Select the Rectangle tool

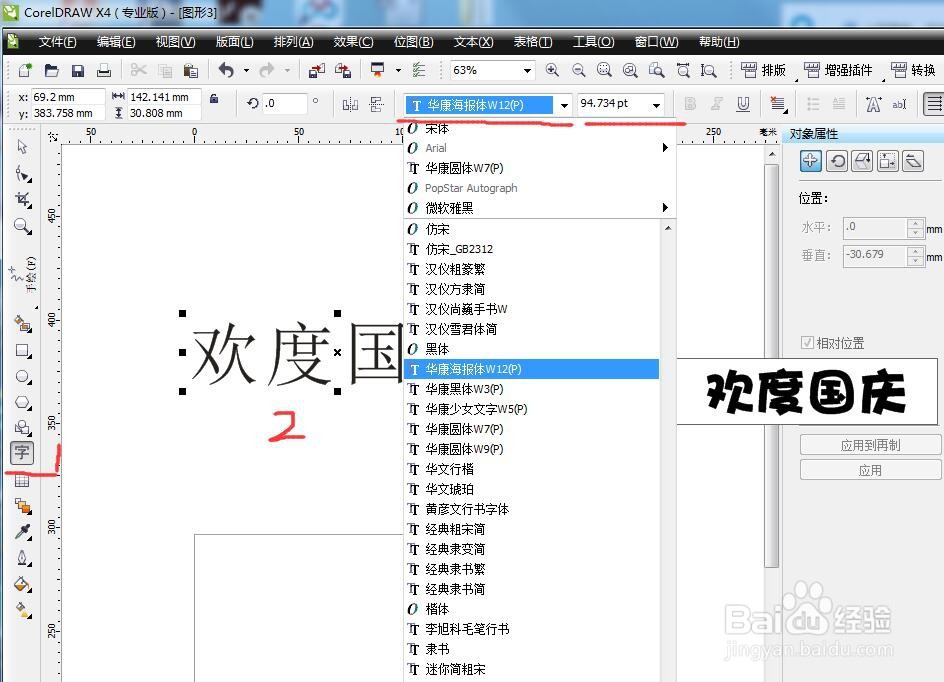(x=23, y=351)
